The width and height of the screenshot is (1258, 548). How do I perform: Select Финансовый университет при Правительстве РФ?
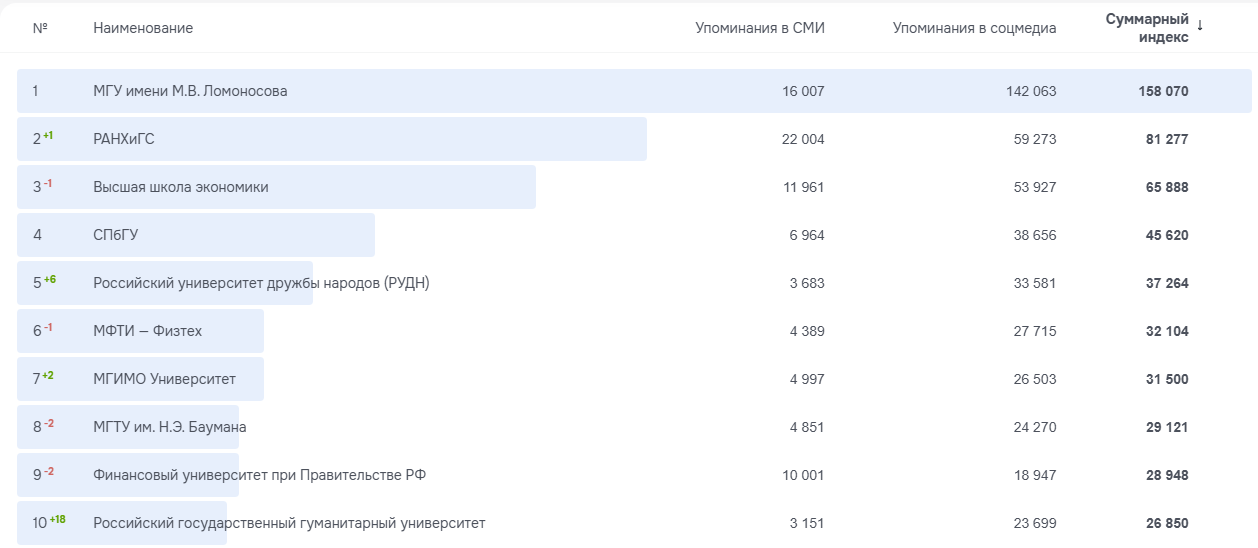(x=259, y=475)
